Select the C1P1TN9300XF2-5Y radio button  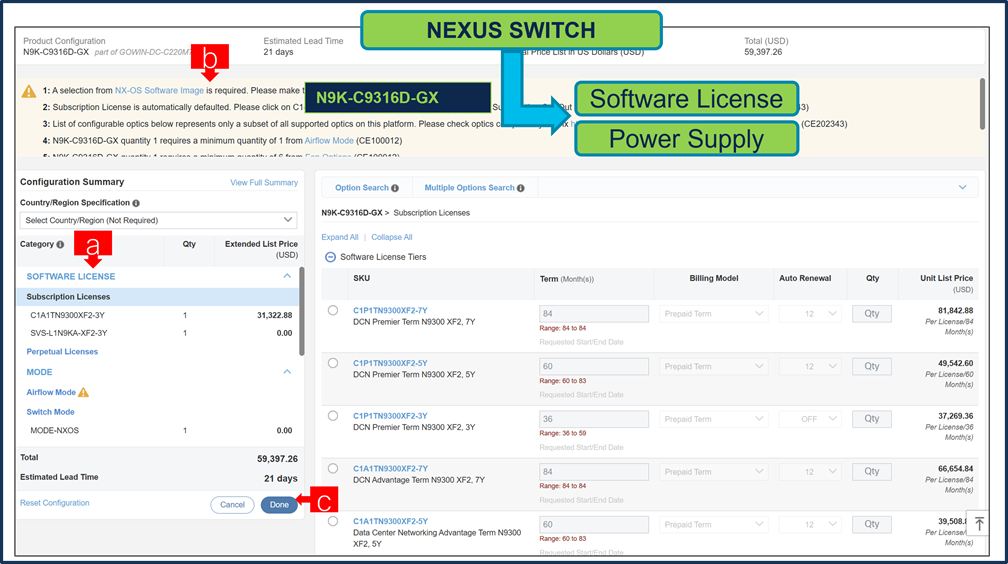tap(333, 363)
